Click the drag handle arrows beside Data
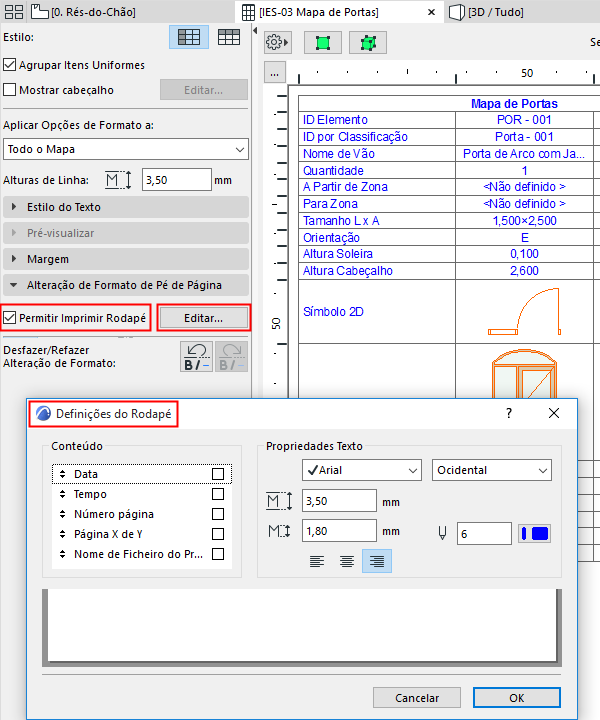Viewport: 600px width, 720px height. click(63, 474)
